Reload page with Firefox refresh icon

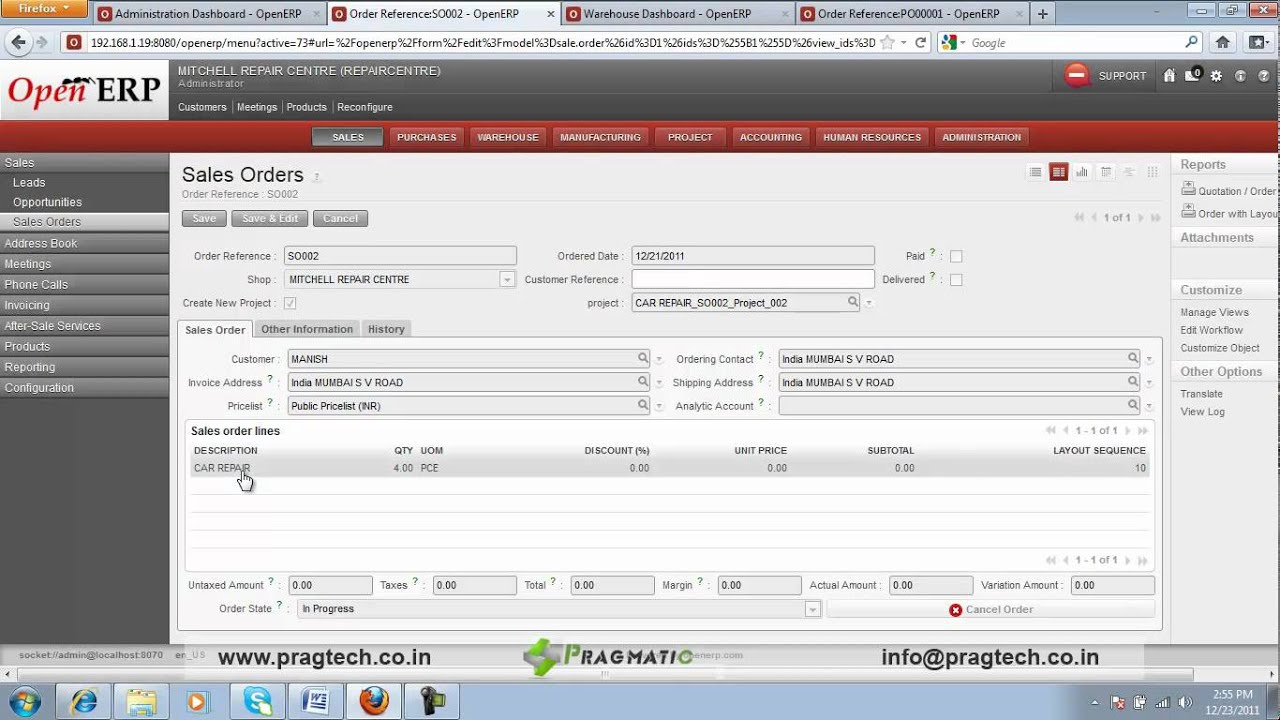point(921,43)
